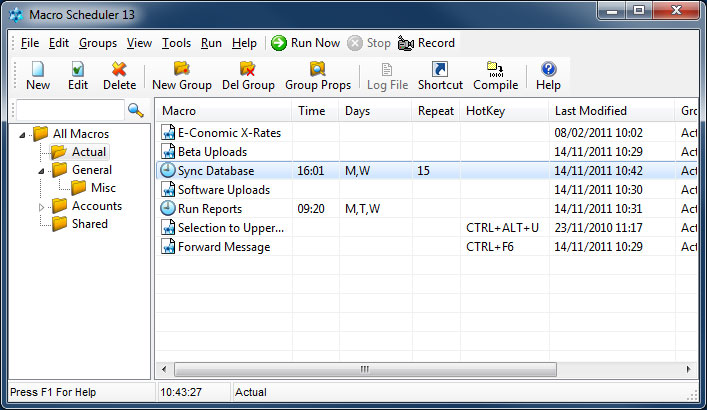Click the CTRL+F6 hotkey cell
Screen dimensions: 707x410
[490, 247]
